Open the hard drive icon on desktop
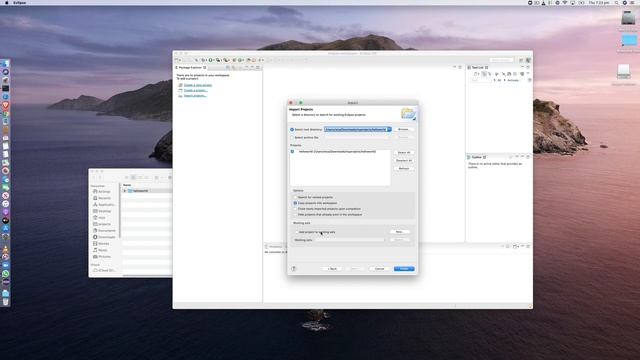The width and height of the screenshot is (640, 360). [x=628, y=18]
